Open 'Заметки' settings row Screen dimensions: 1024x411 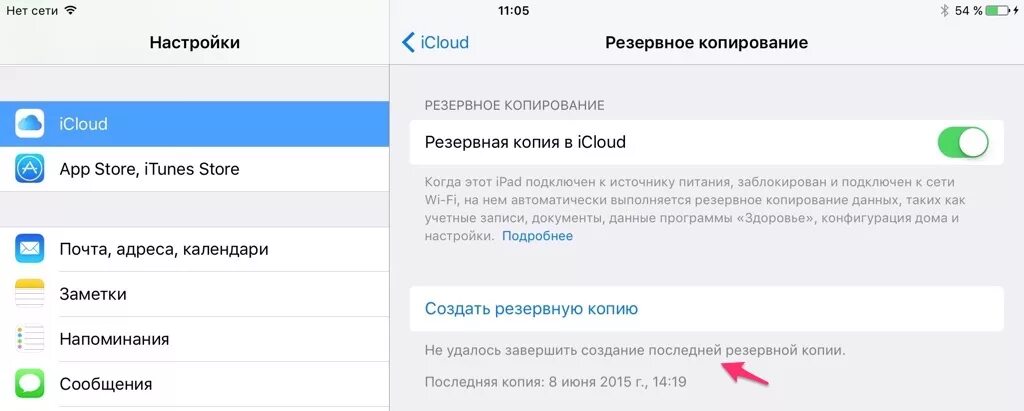(195, 294)
